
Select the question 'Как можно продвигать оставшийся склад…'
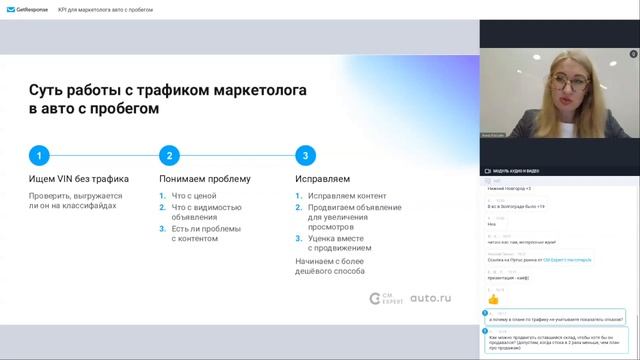point(557,340)
